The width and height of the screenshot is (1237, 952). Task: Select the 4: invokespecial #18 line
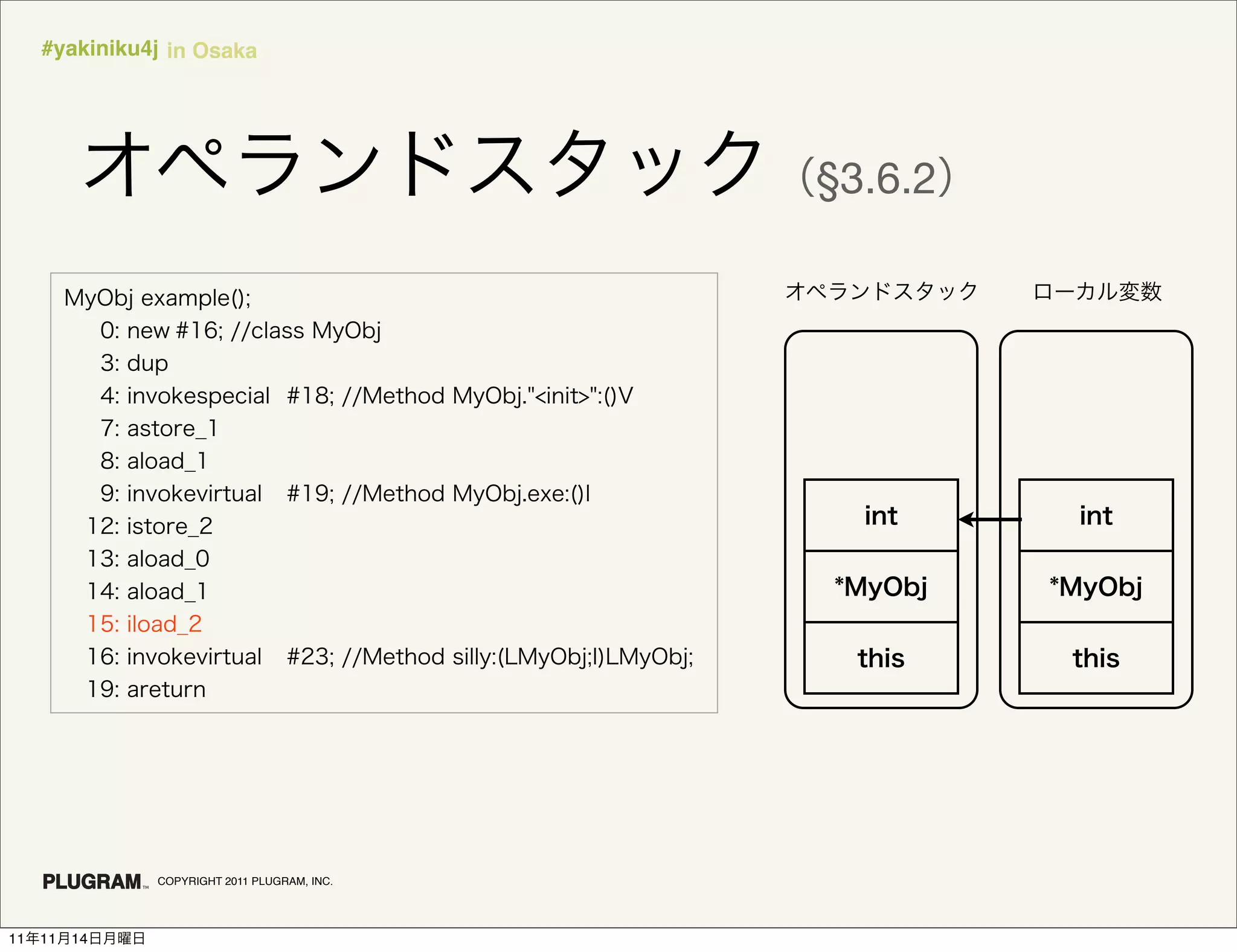coord(366,395)
